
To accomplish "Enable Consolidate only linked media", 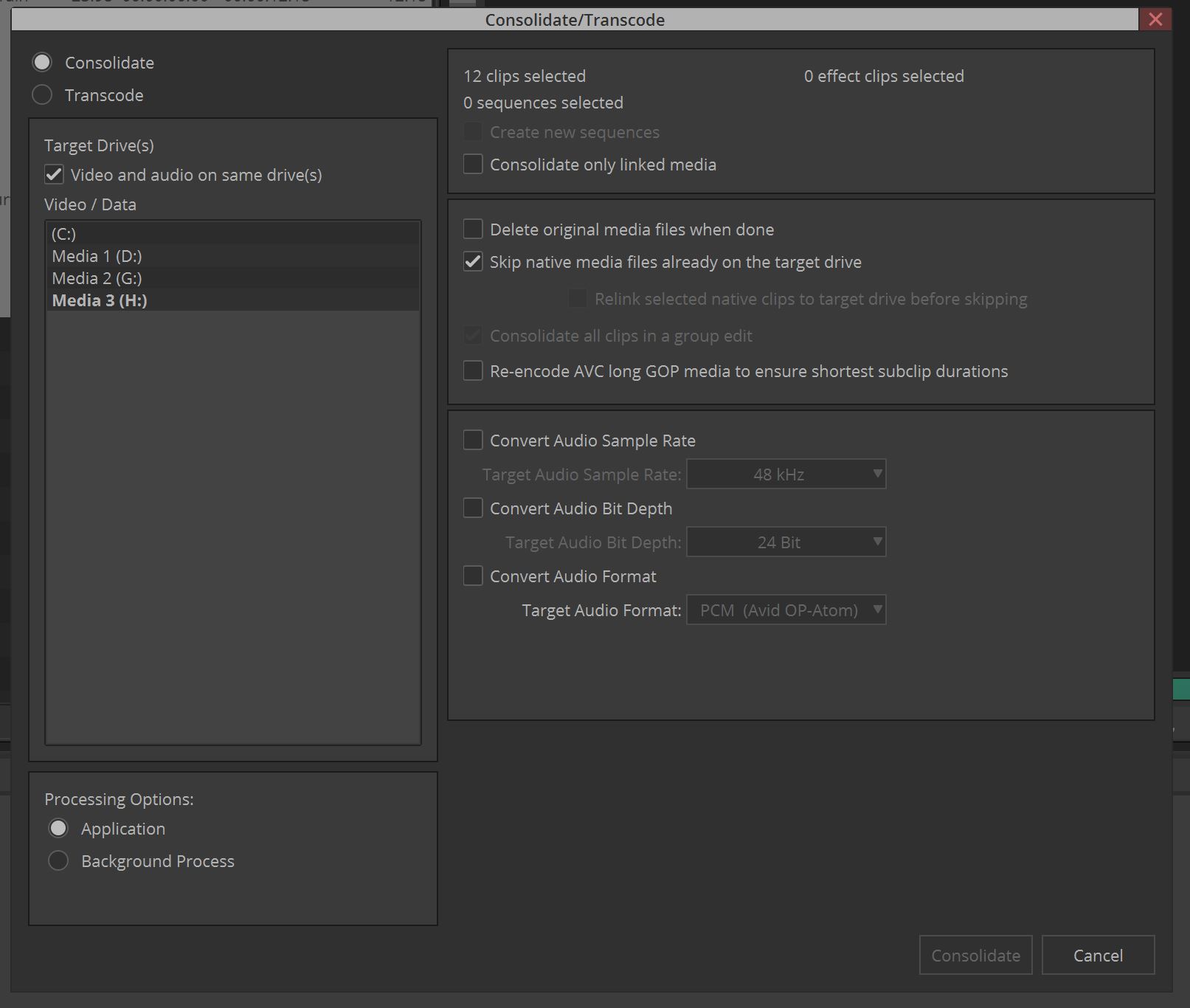I will (473, 165).
